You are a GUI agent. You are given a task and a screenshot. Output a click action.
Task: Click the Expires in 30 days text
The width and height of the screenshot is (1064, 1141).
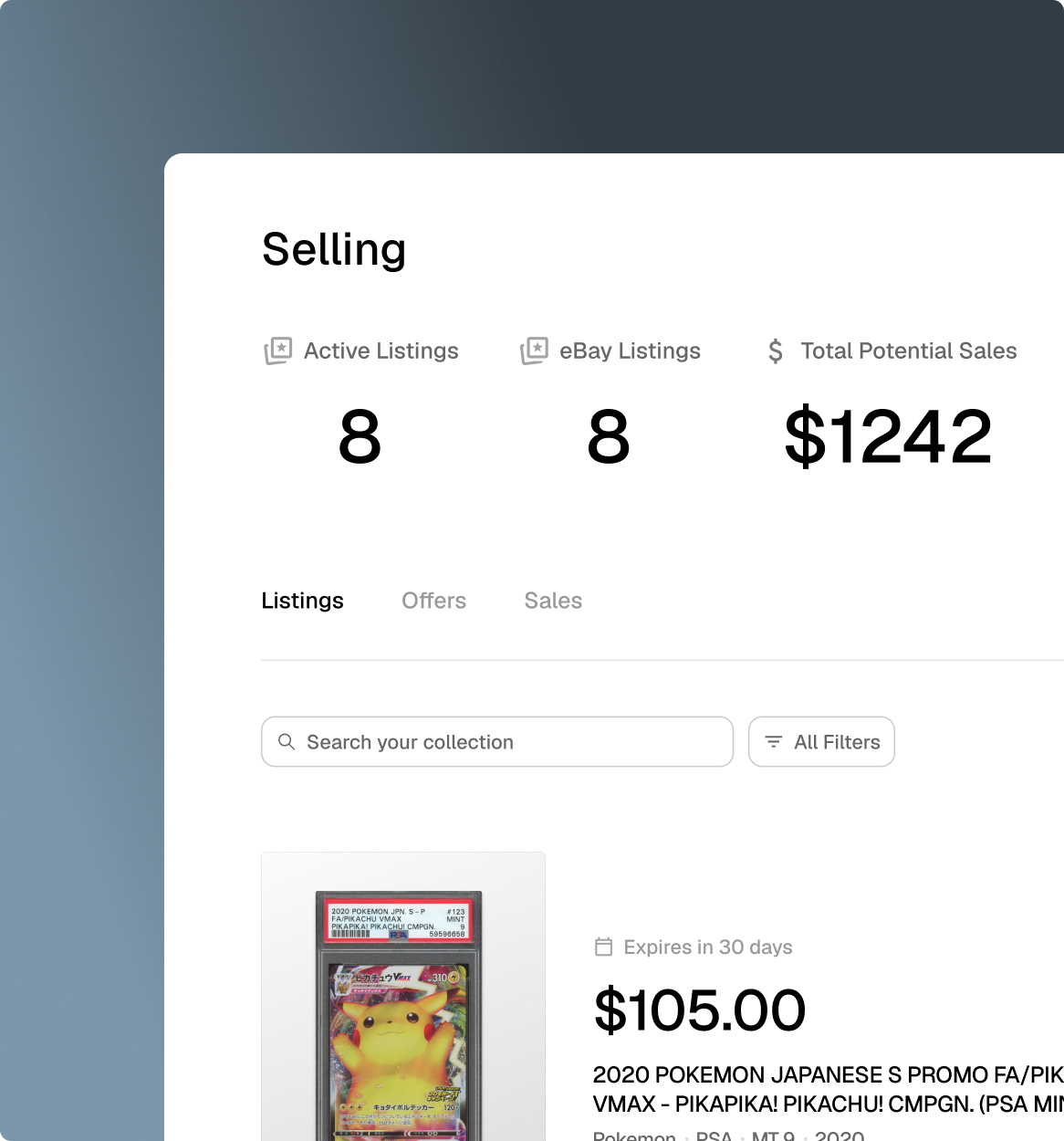[708, 947]
